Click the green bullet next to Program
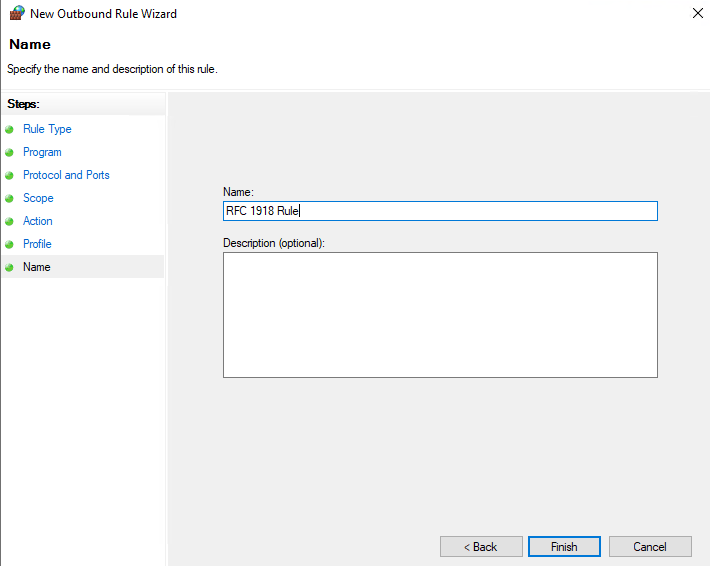The height and width of the screenshot is (566, 710). pyautogui.click(x=10, y=153)
